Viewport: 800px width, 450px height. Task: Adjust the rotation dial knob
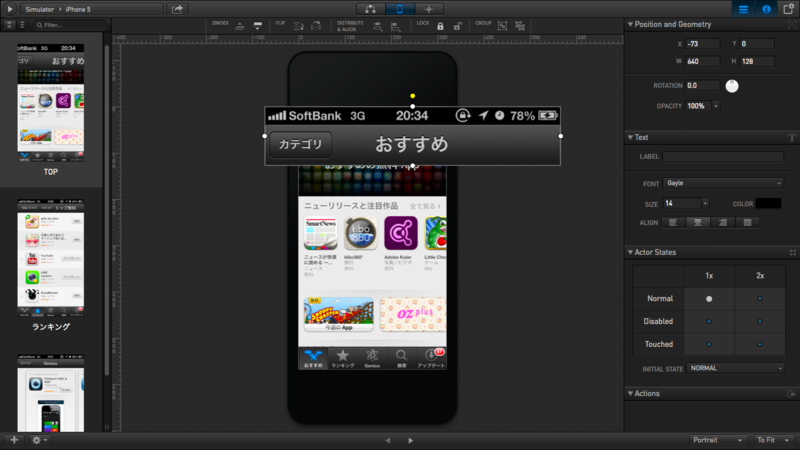[732, 86]
